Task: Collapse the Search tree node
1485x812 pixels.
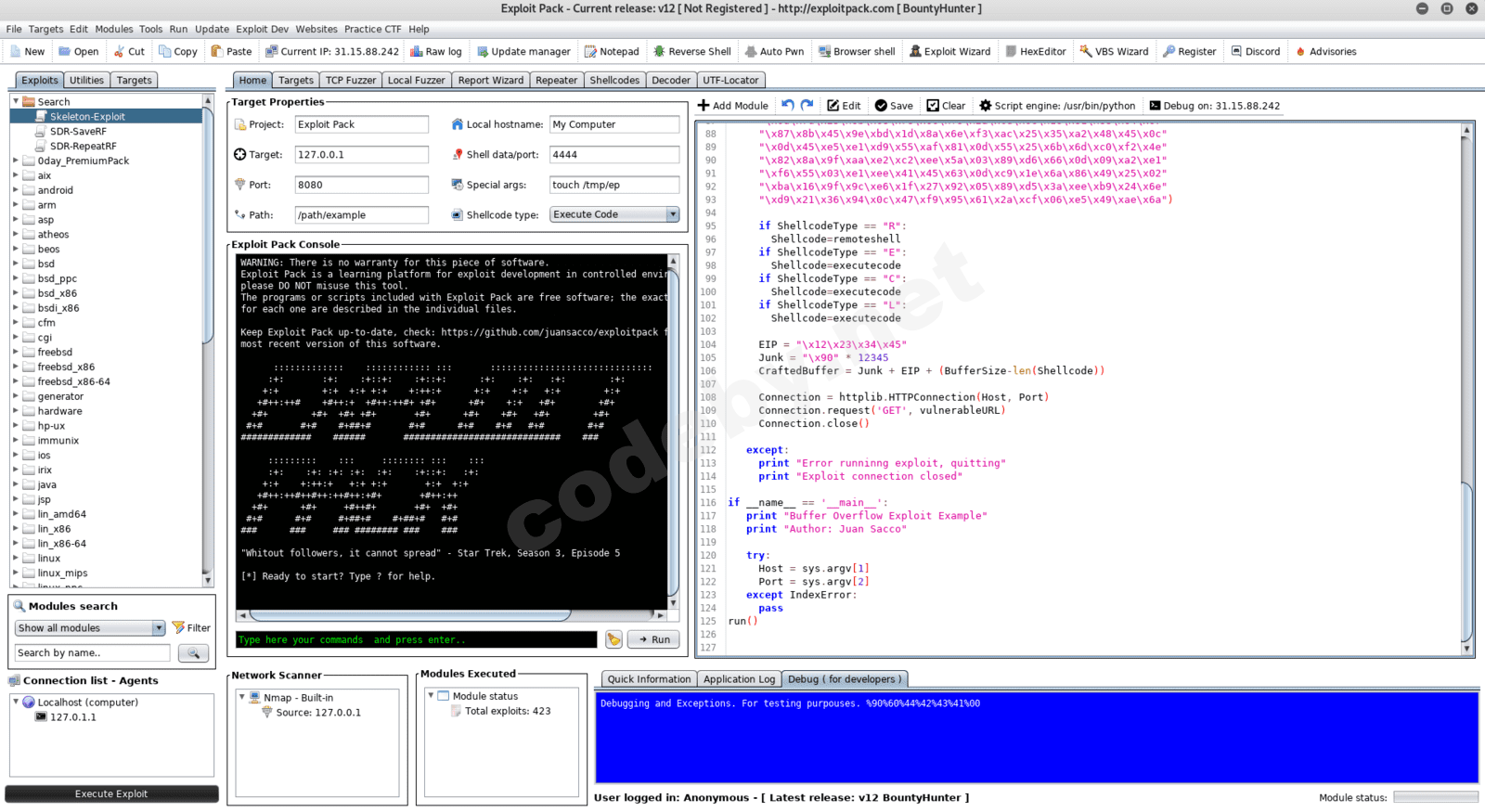Action: (x=16, y=101)
